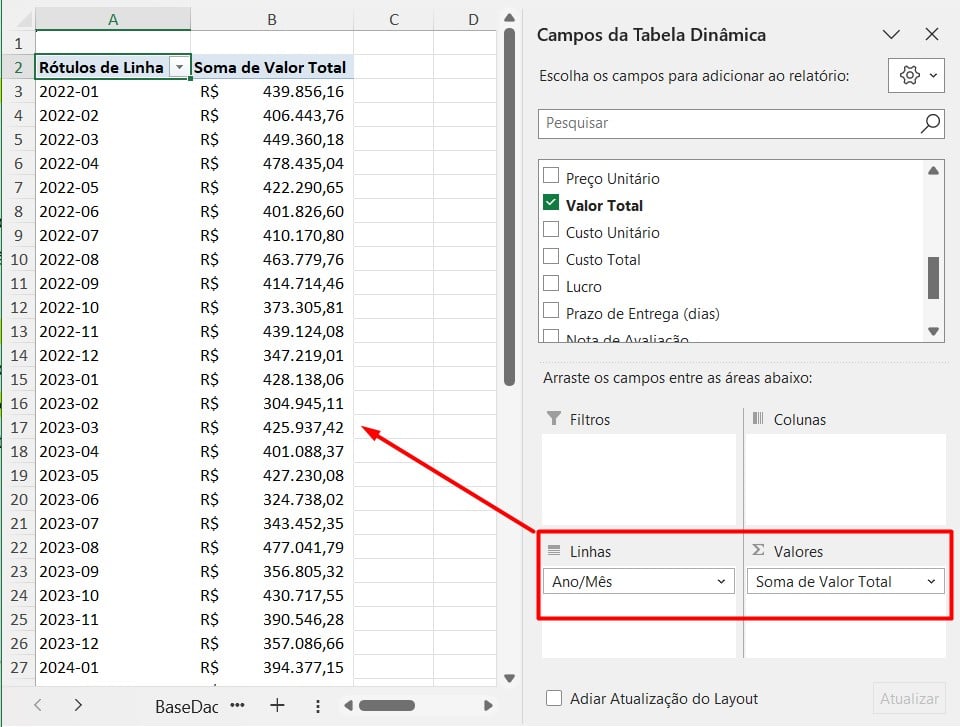Image resolution: width=960 pixels, height=727 pixels.
Task: Go to previous sheet using left arrow
Action: [38, 705]
